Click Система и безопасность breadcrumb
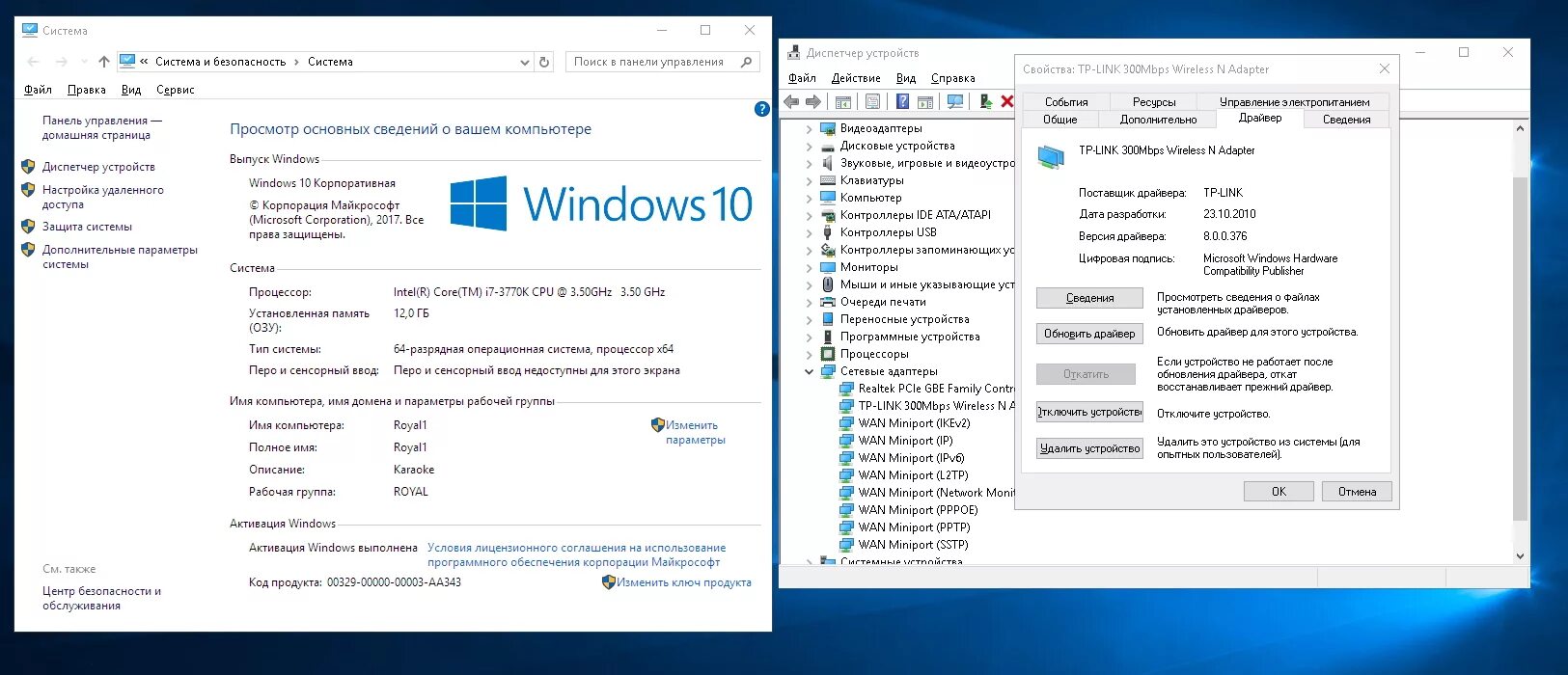This screenshot has width=1568, height=675. 220,62
